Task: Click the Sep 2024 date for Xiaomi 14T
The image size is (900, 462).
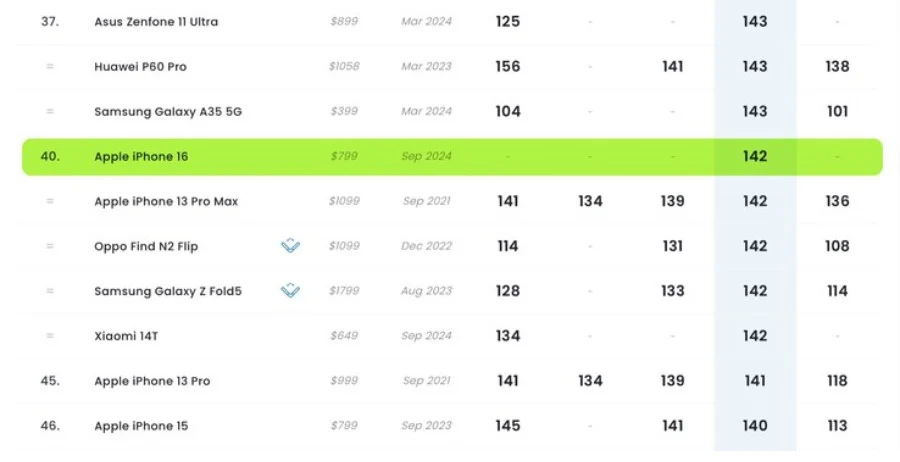Action: point(426,336)
